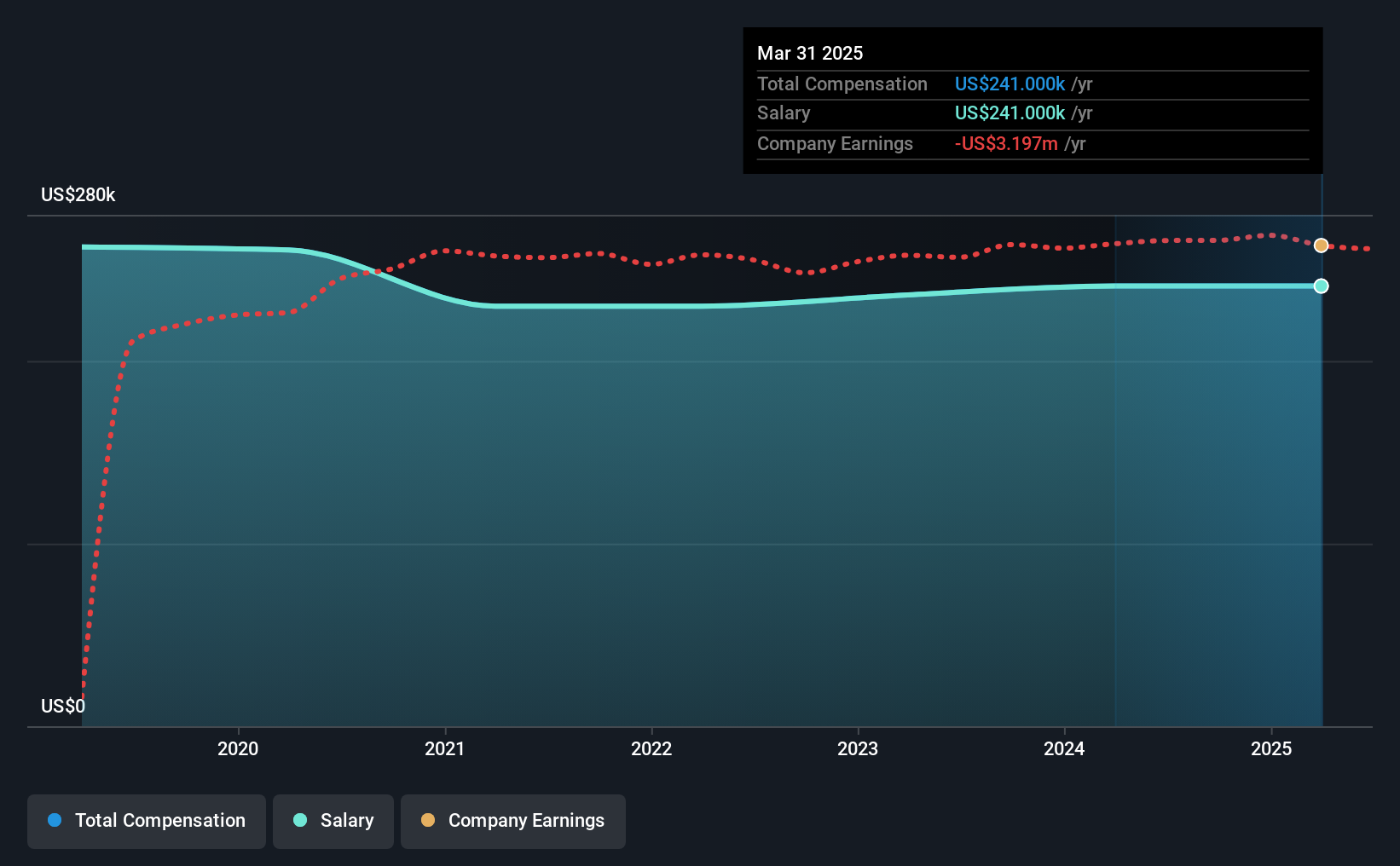
Task: Click the Total Compensation tooltip row label
Action: 842,84
